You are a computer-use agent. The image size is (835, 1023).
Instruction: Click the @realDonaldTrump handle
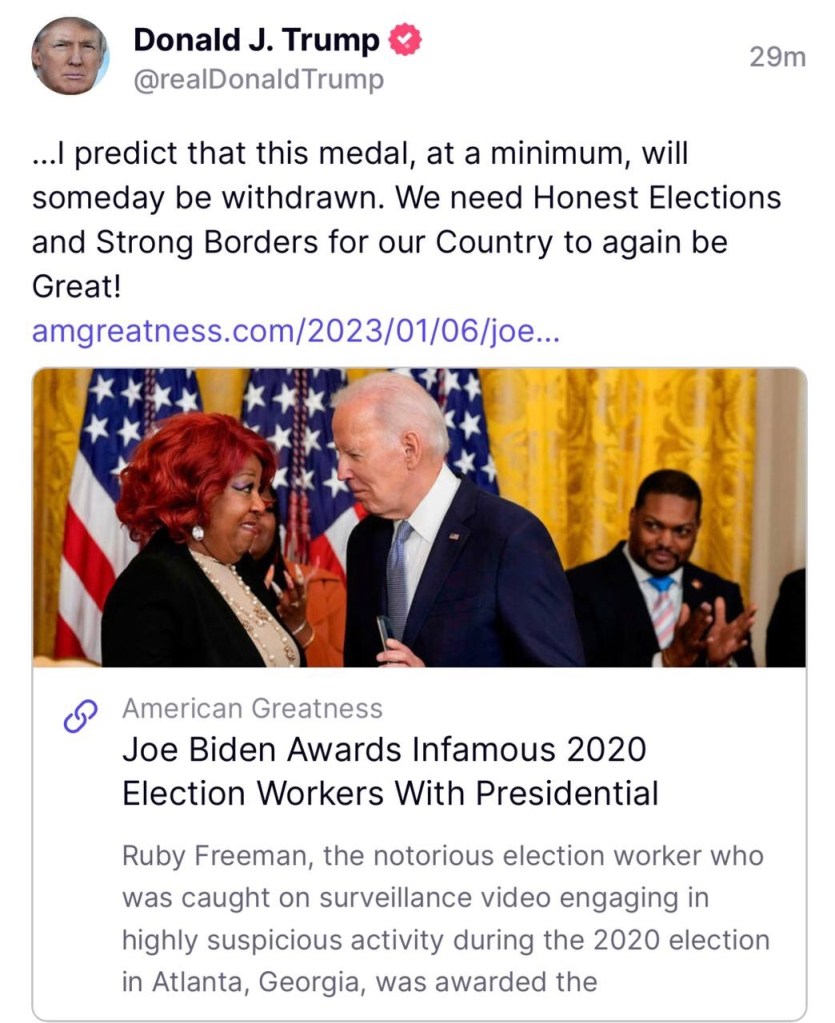258,81
